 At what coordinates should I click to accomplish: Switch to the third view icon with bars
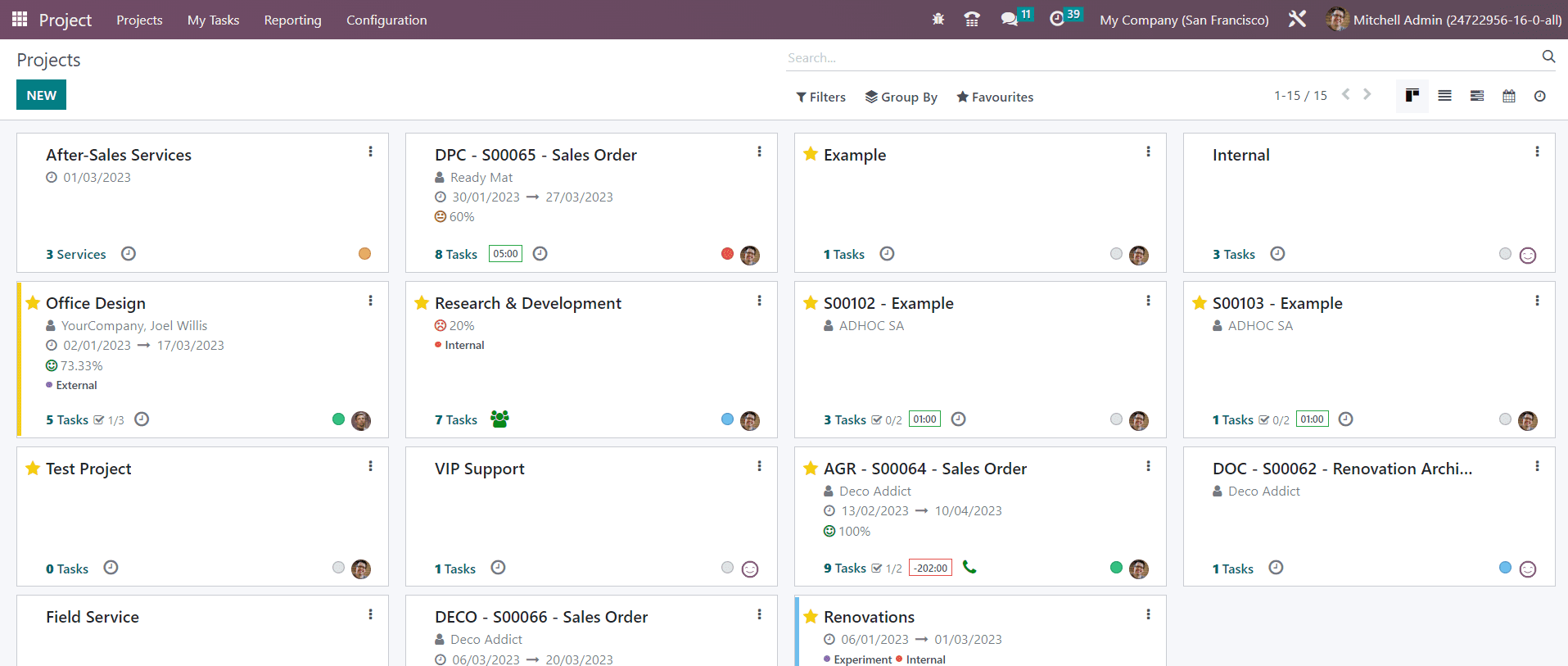(1477, 96)
